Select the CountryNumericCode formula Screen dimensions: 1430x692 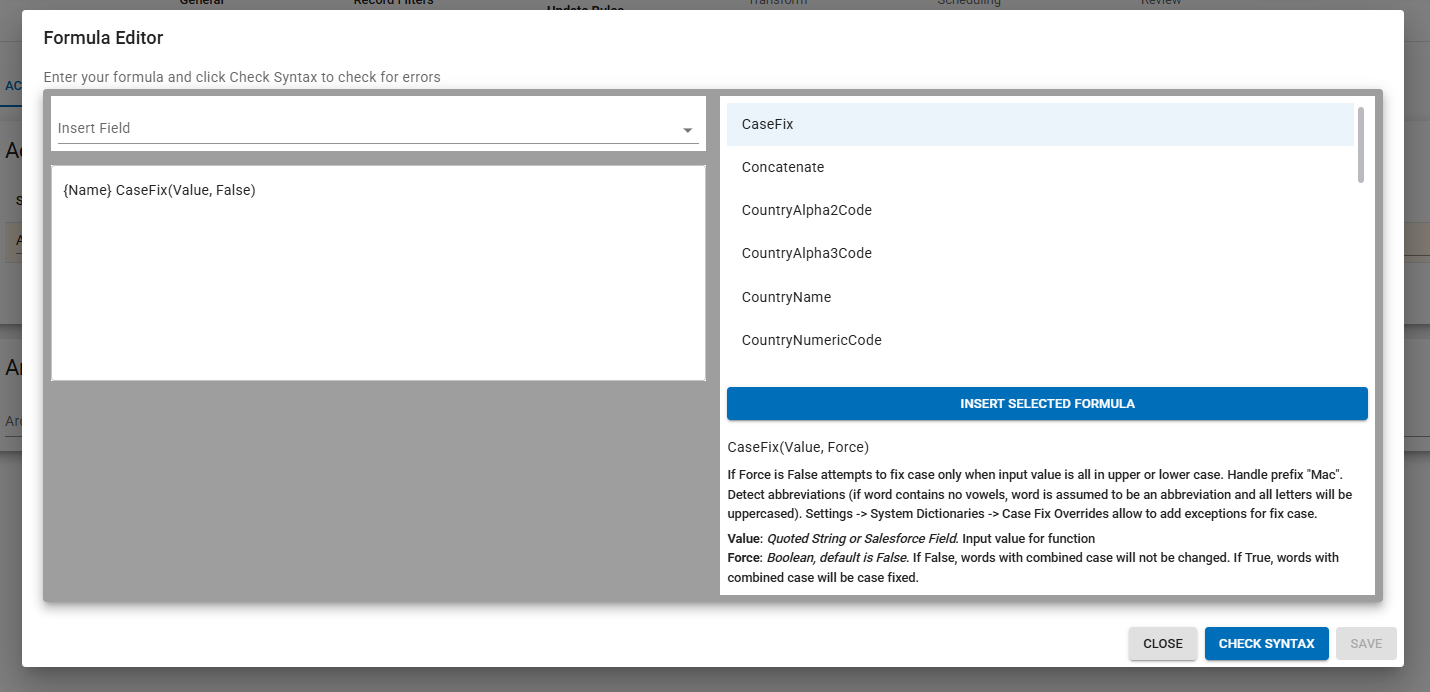1040,340
